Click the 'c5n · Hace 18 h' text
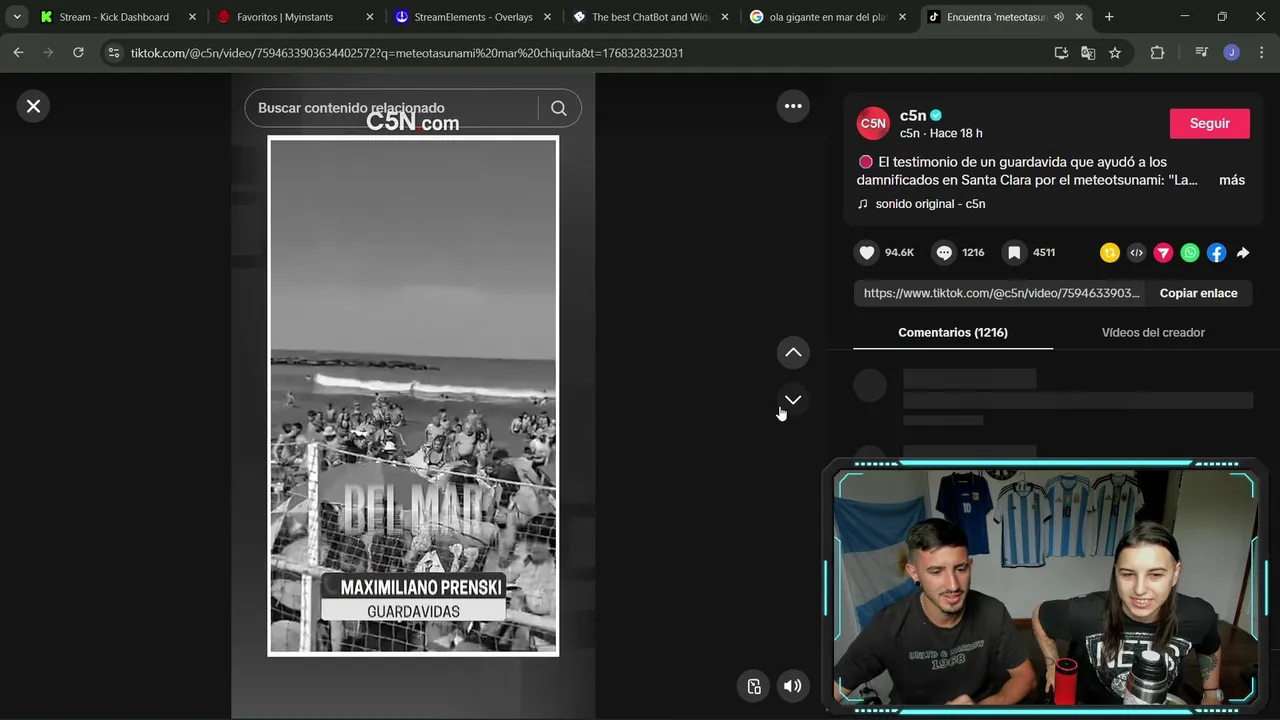Viewport: 1280px width, 720px height. [x=940, y=133]
